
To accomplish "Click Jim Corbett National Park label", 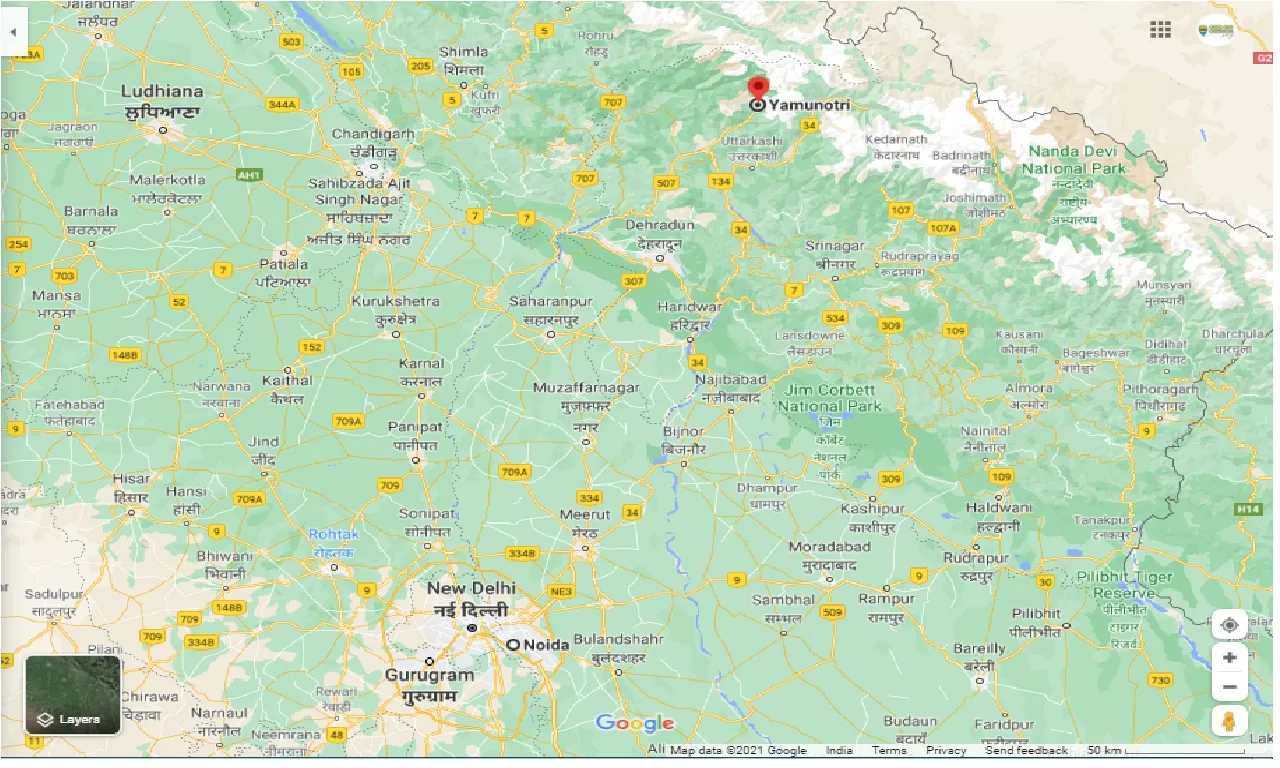I will (830, 398).
